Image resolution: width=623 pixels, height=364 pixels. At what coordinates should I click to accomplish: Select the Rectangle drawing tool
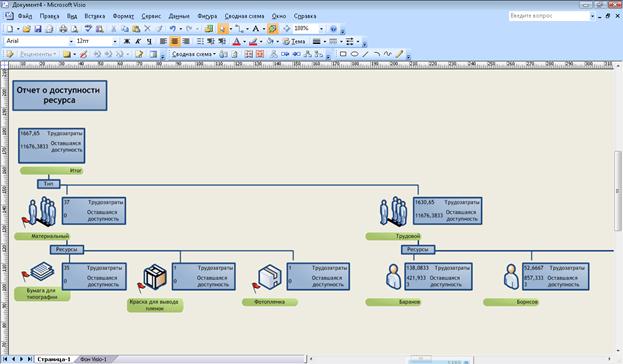(x=343, y=54)
